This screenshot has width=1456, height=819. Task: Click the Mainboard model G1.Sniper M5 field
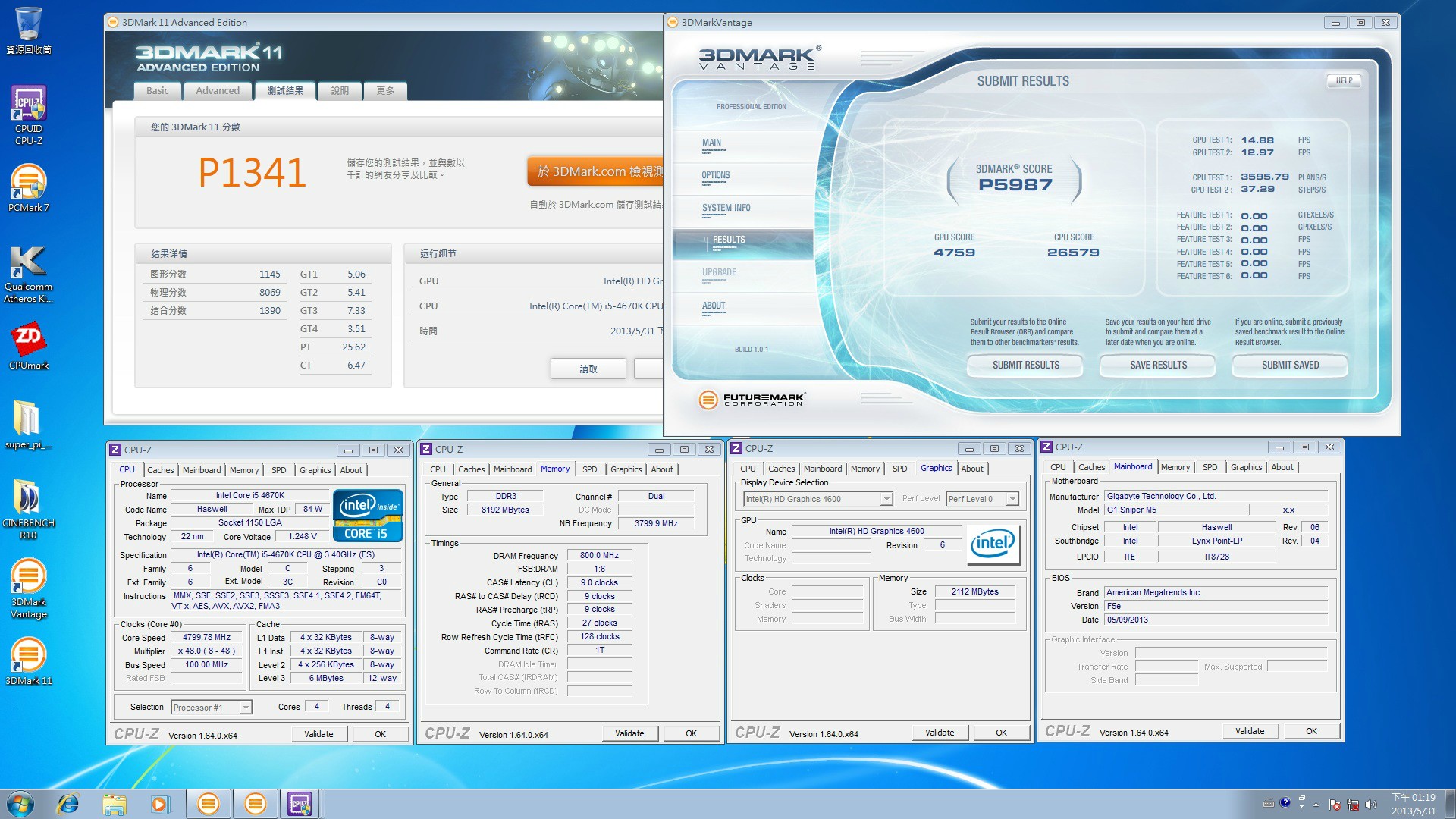point(1175,510)
